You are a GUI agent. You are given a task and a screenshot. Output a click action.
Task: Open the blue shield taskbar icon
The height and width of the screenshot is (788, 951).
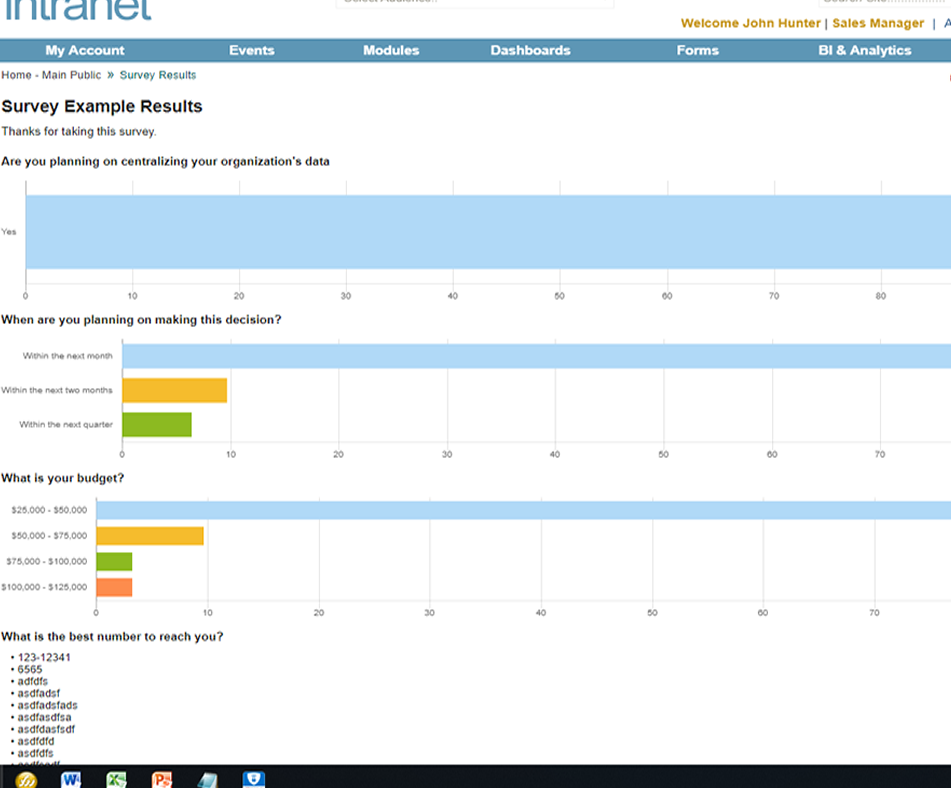(x=254, y=780)
